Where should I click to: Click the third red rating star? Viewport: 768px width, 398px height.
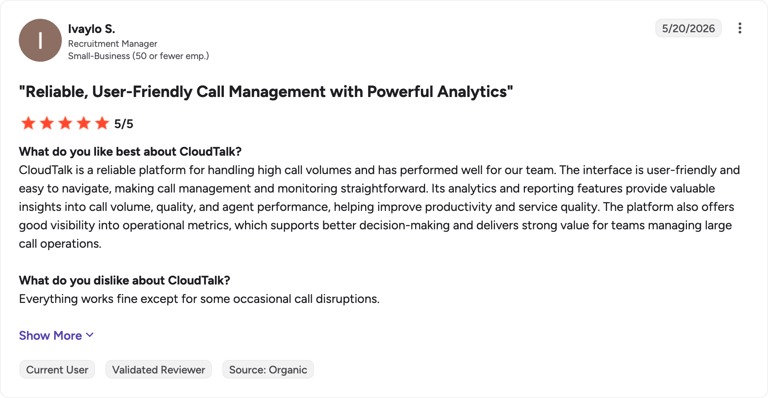coord(65,123)
